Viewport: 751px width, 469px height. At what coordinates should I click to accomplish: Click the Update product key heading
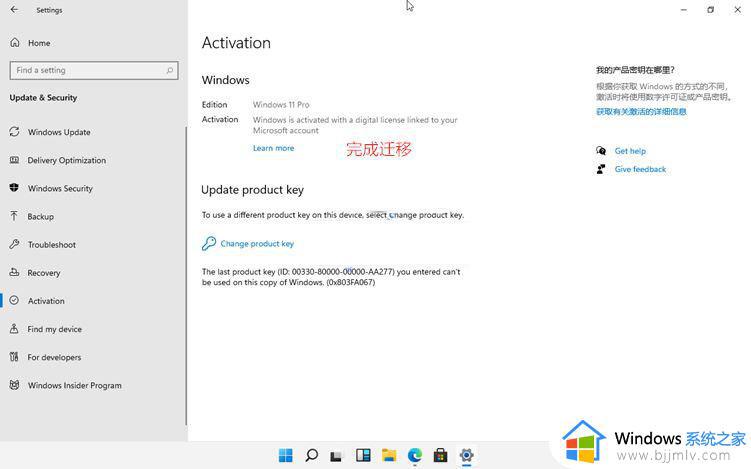[252, 190]
